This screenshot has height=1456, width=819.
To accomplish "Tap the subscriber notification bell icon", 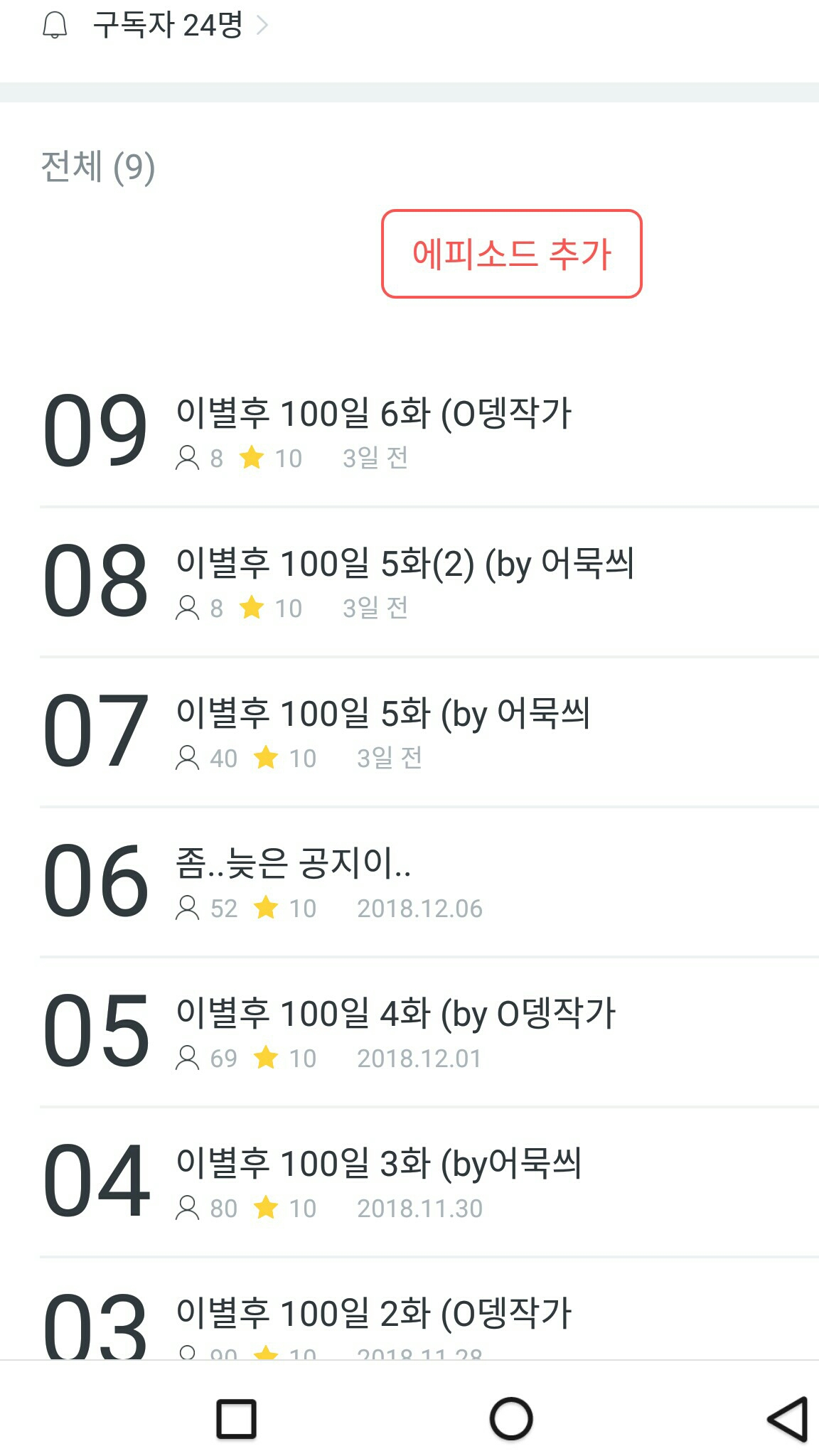I will point(55,26).
